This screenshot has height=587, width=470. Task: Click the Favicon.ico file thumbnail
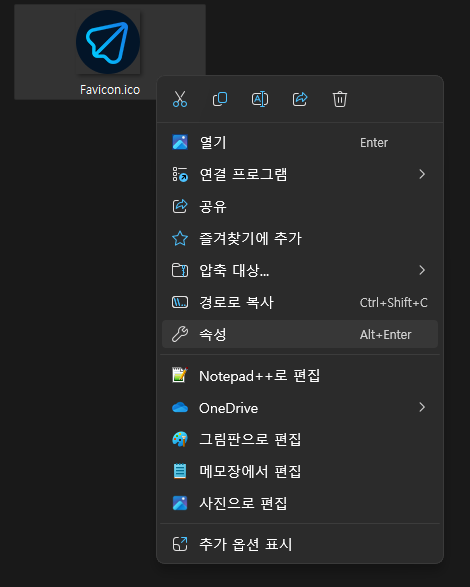(x=108, y=42)
